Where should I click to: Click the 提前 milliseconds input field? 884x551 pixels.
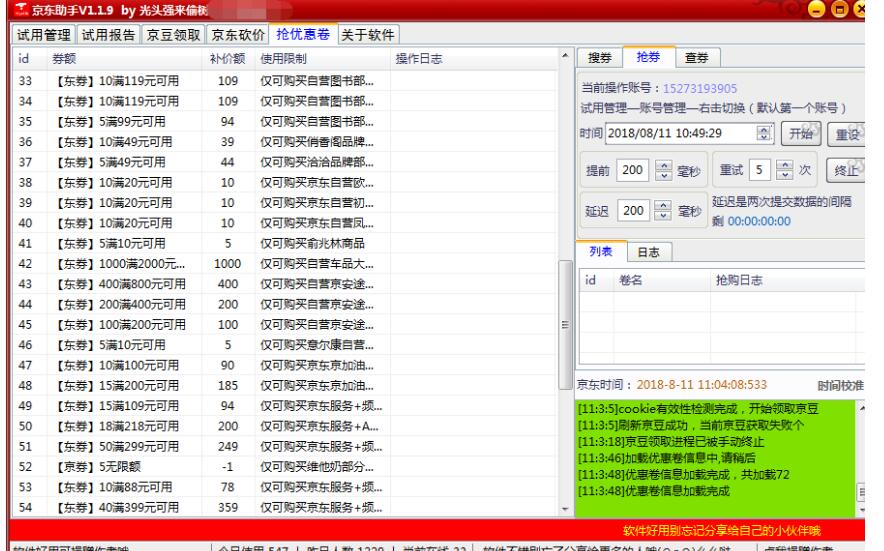click(633, 170)
